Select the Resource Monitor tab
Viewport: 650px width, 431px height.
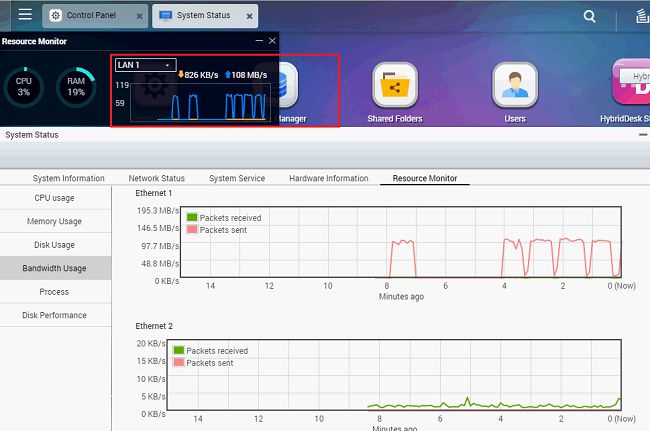click(425, 178)
